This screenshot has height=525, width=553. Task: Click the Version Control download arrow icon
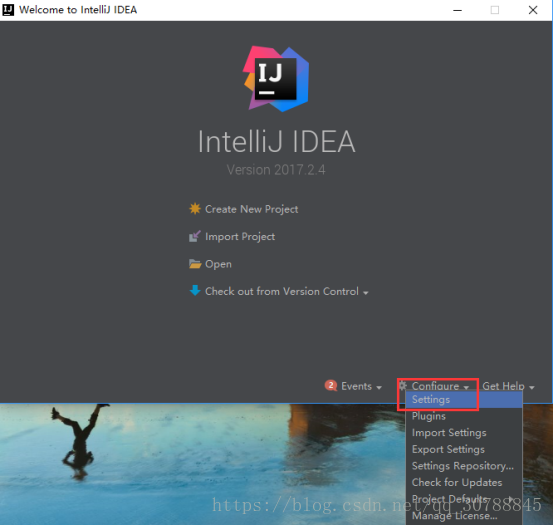[x=195, y=291]
